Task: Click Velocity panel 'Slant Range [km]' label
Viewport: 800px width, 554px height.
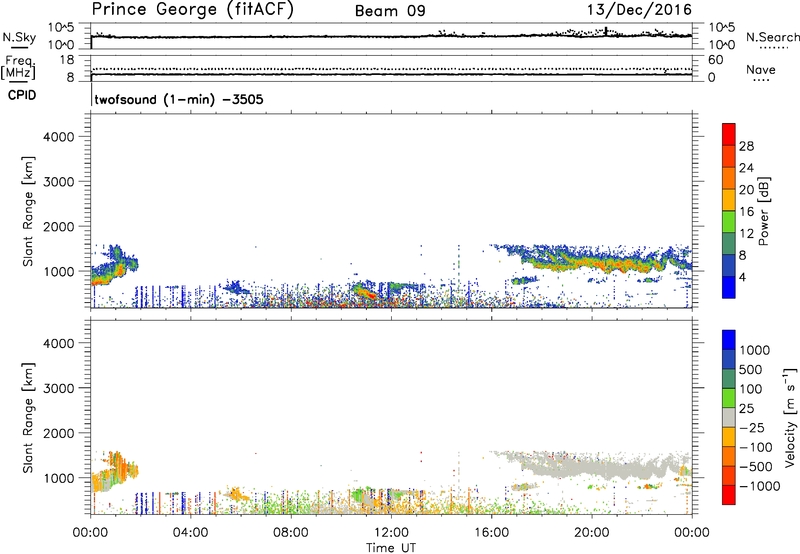Action: pyautogui.click(x=28, y=417)
